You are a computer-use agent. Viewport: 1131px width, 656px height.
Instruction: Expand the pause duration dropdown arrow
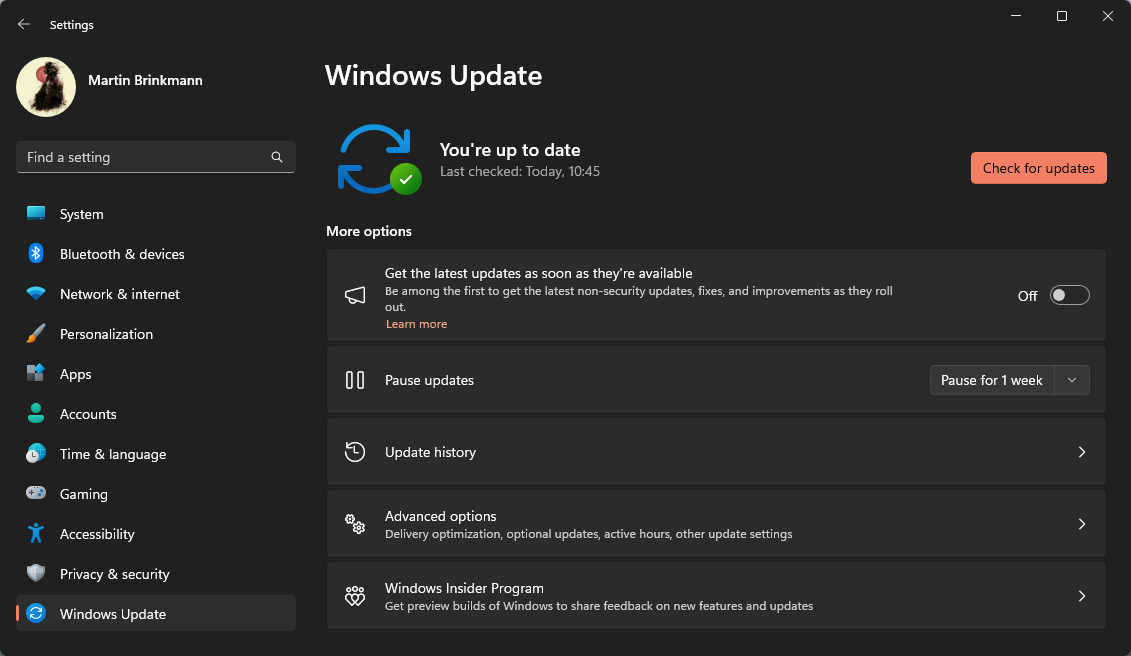click(1072, 380)
